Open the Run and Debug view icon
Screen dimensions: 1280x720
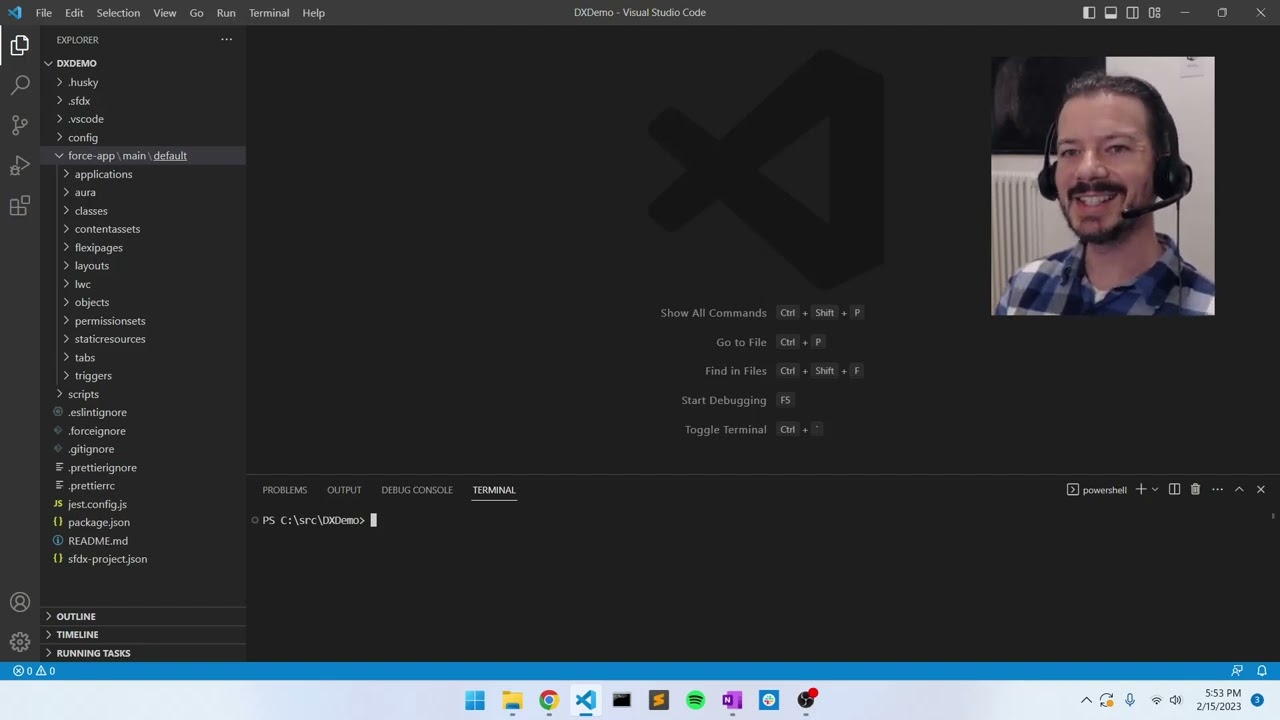pyautogui.click(x=20, y=166)
